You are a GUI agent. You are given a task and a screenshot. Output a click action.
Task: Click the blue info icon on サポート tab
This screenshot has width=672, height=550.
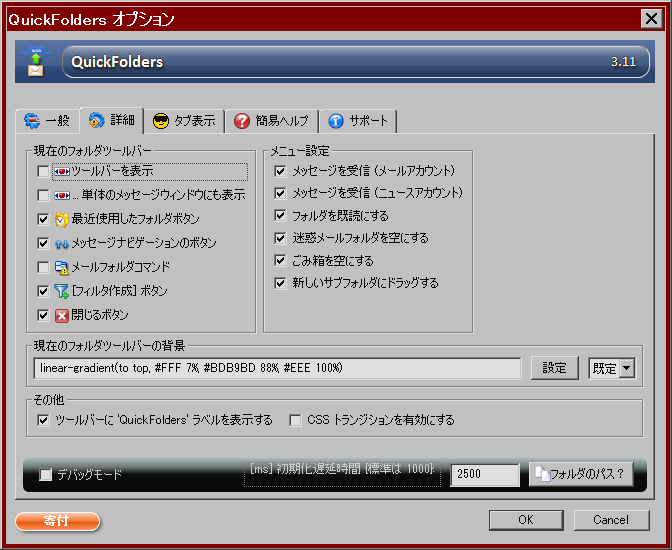(336, 121)
